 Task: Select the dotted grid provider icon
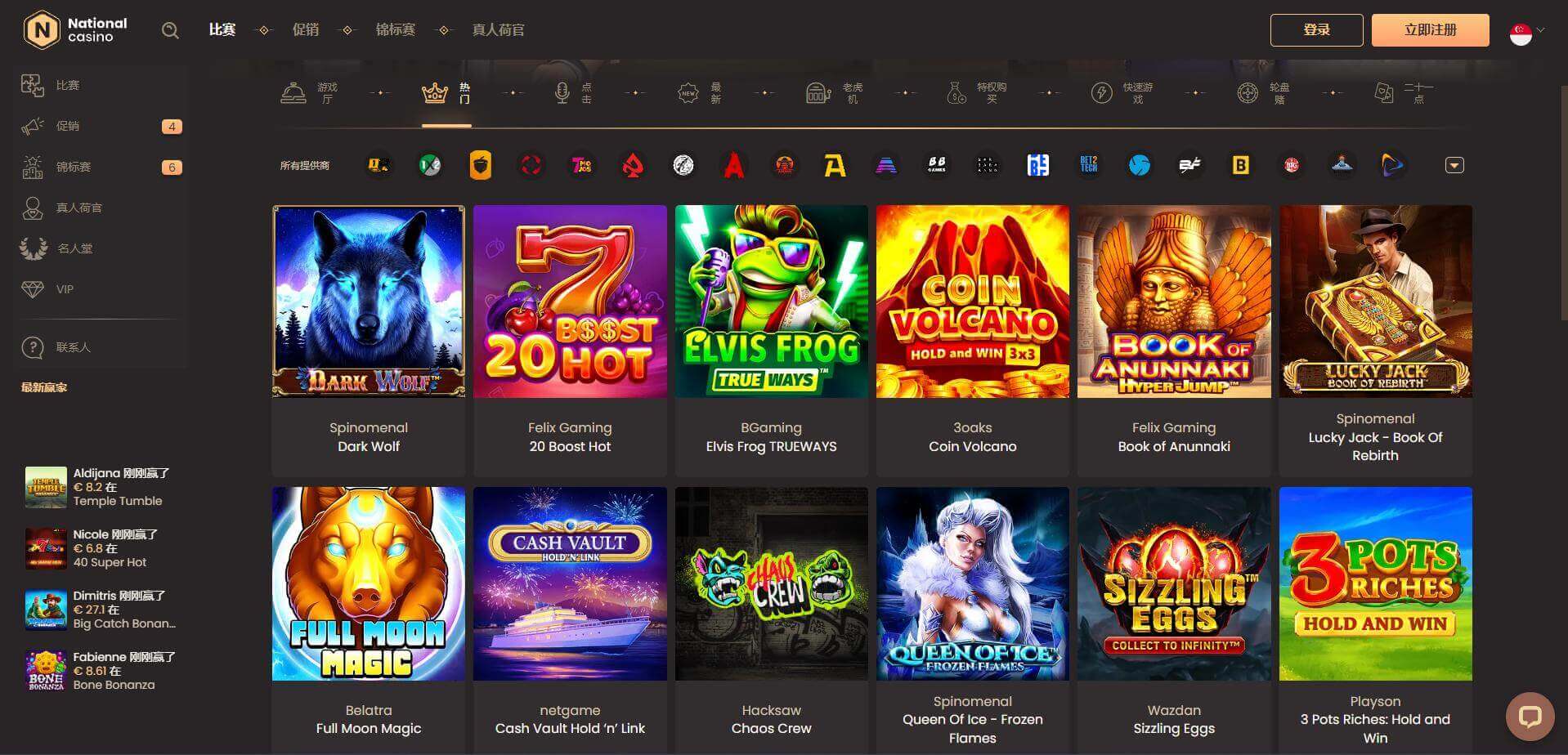click(x=988, y=165)
